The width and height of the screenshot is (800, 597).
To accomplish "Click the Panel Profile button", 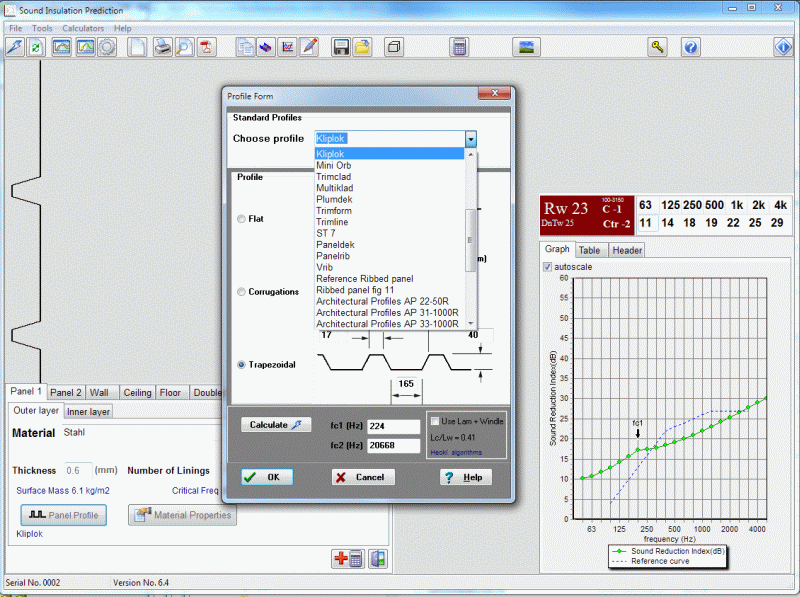I will point(64,515).
